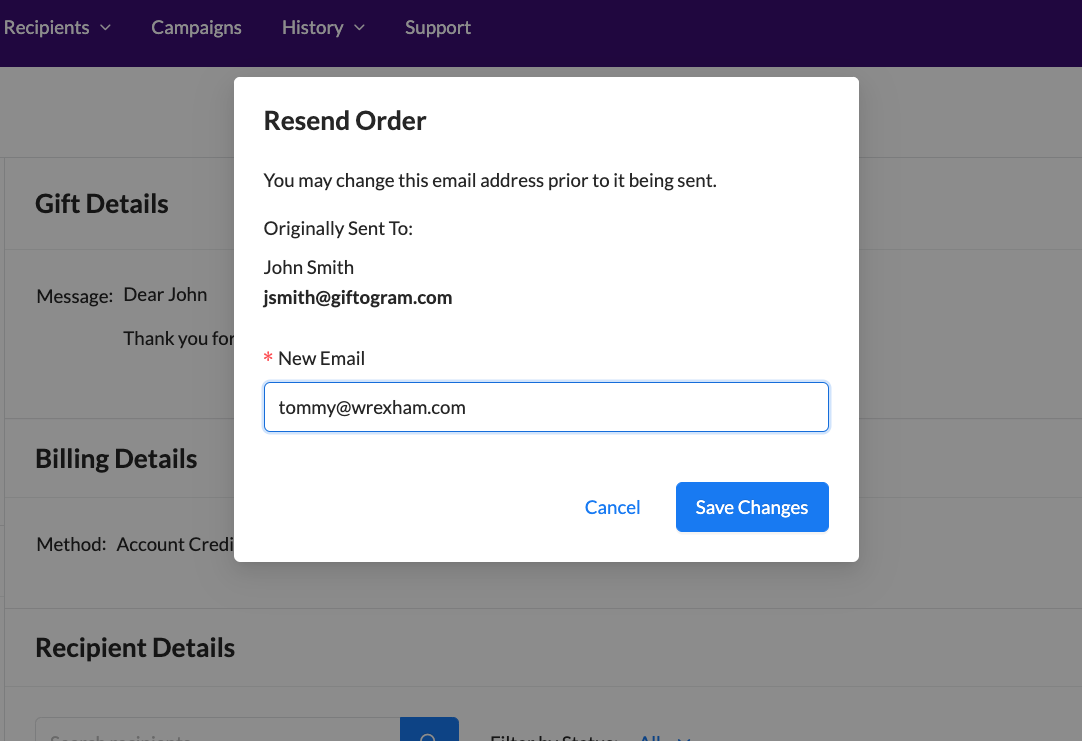Select the Billing Details section heading
Image resolution: width=1082 pixels, height=741 pixels.
pyautogui.click(x=116, y=459)
